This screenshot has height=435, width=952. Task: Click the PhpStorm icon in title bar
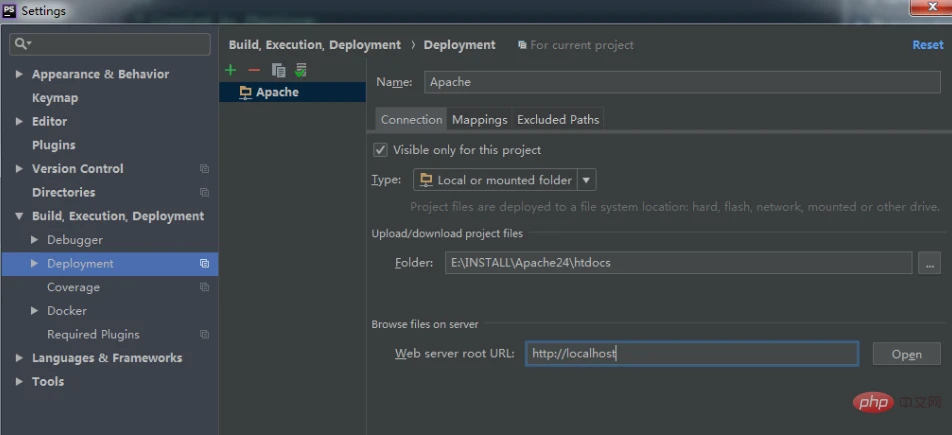click(9, 10)
